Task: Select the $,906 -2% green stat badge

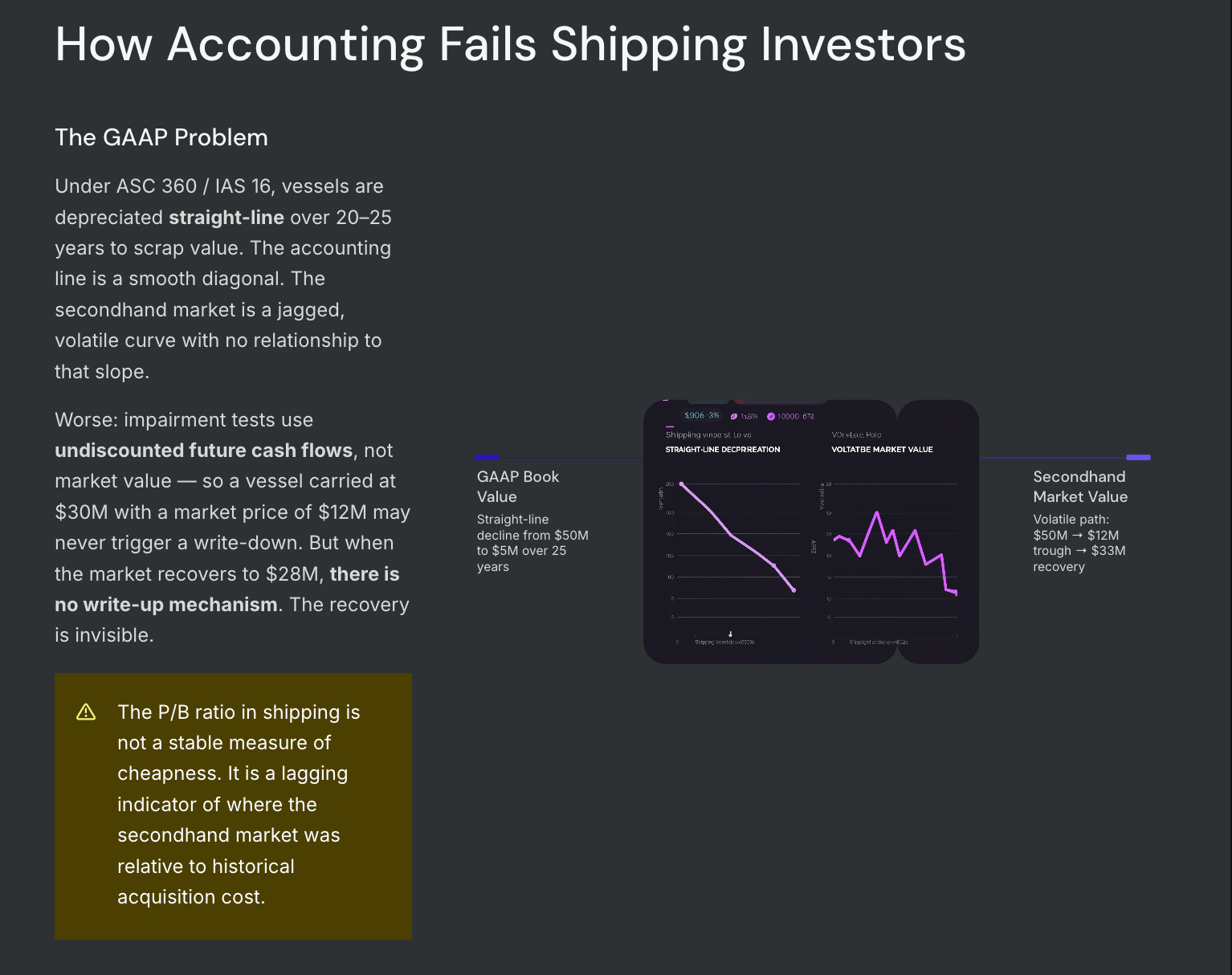Action: point(701,415)
